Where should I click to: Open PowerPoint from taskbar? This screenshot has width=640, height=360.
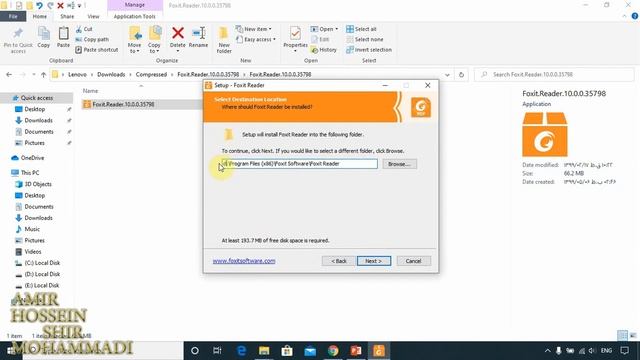(x=356, y=351)
